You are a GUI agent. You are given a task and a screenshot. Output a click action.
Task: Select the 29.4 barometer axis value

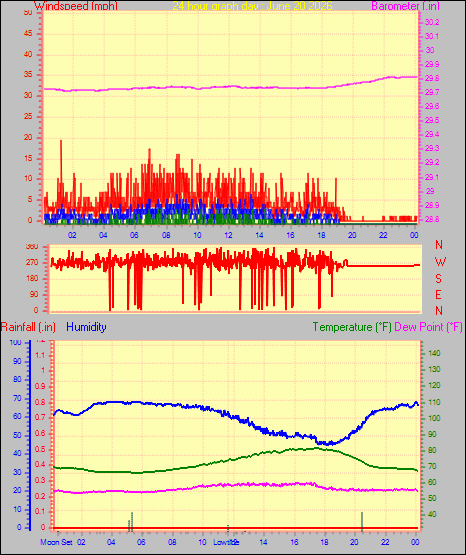(432, 134)
